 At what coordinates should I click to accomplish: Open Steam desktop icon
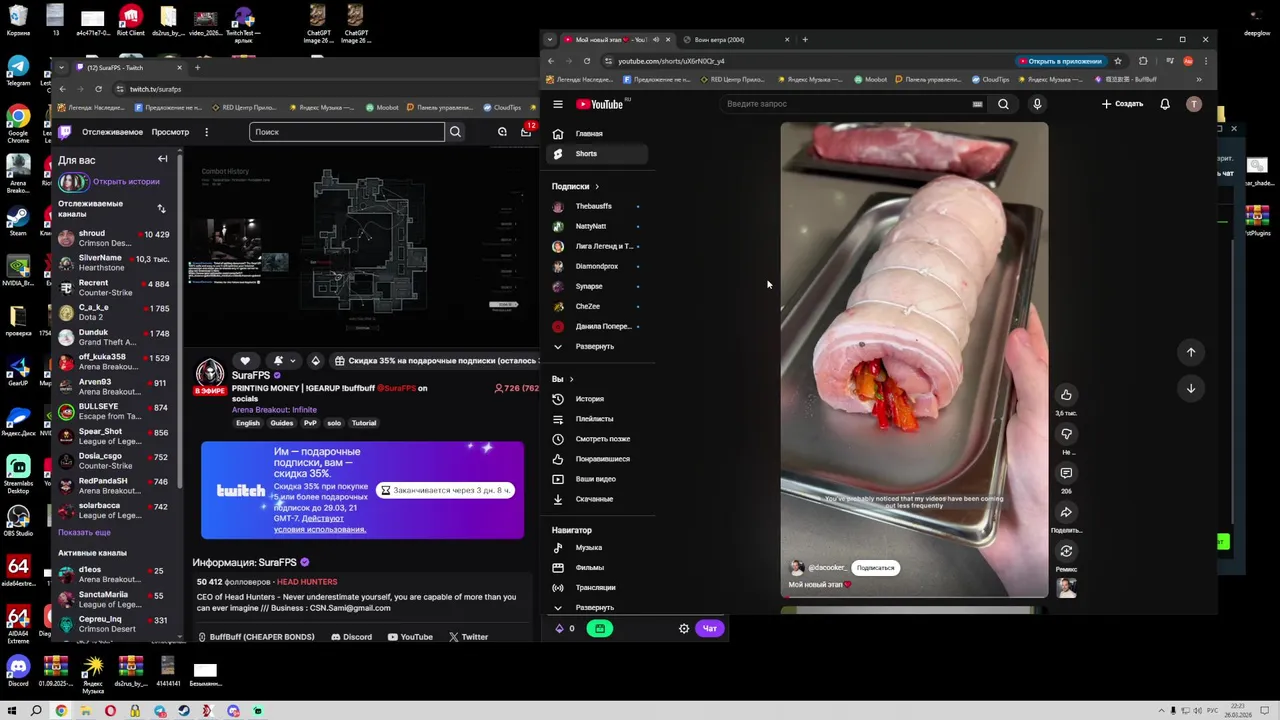click(x=18, y=219)
